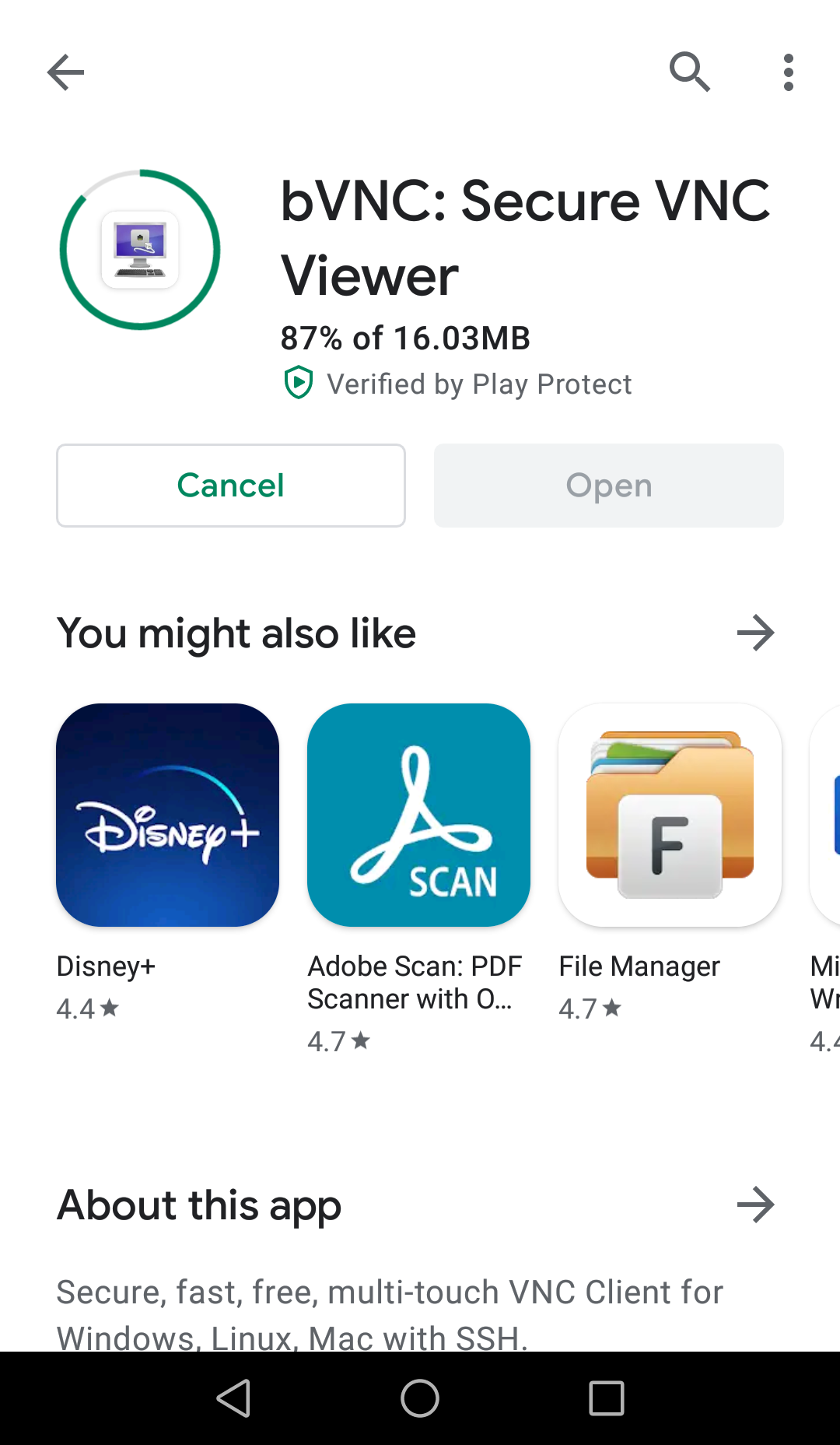Tap the bVNC app icon
Image resolution: width=840 pixels, height=1445 pixels.
click(140, 250)
